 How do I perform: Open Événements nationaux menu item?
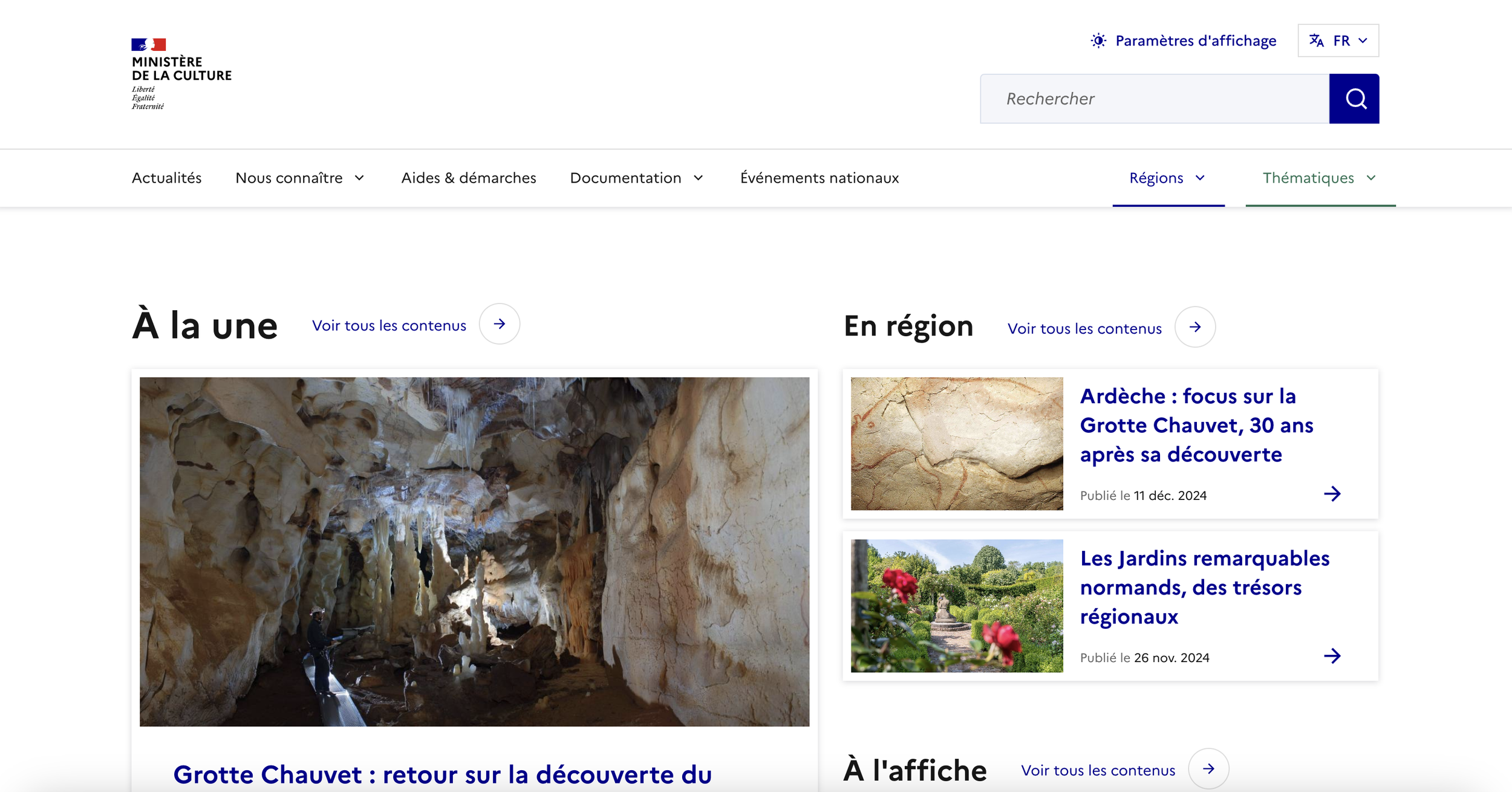820,178
